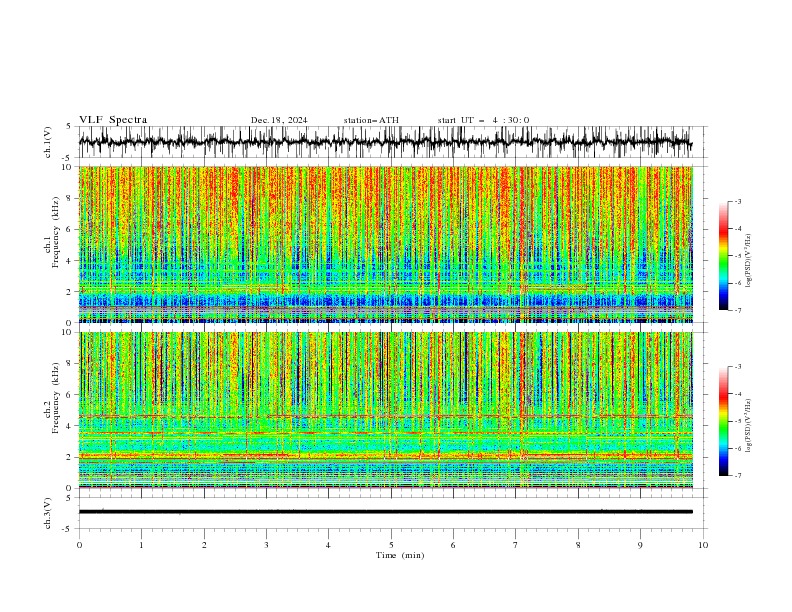Click the upper PSD color scale bar

click(x=723, y=256)
